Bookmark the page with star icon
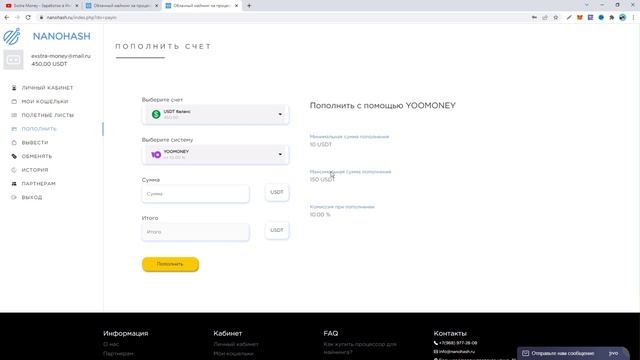This screenshot has width=640, height=360. 556,18
